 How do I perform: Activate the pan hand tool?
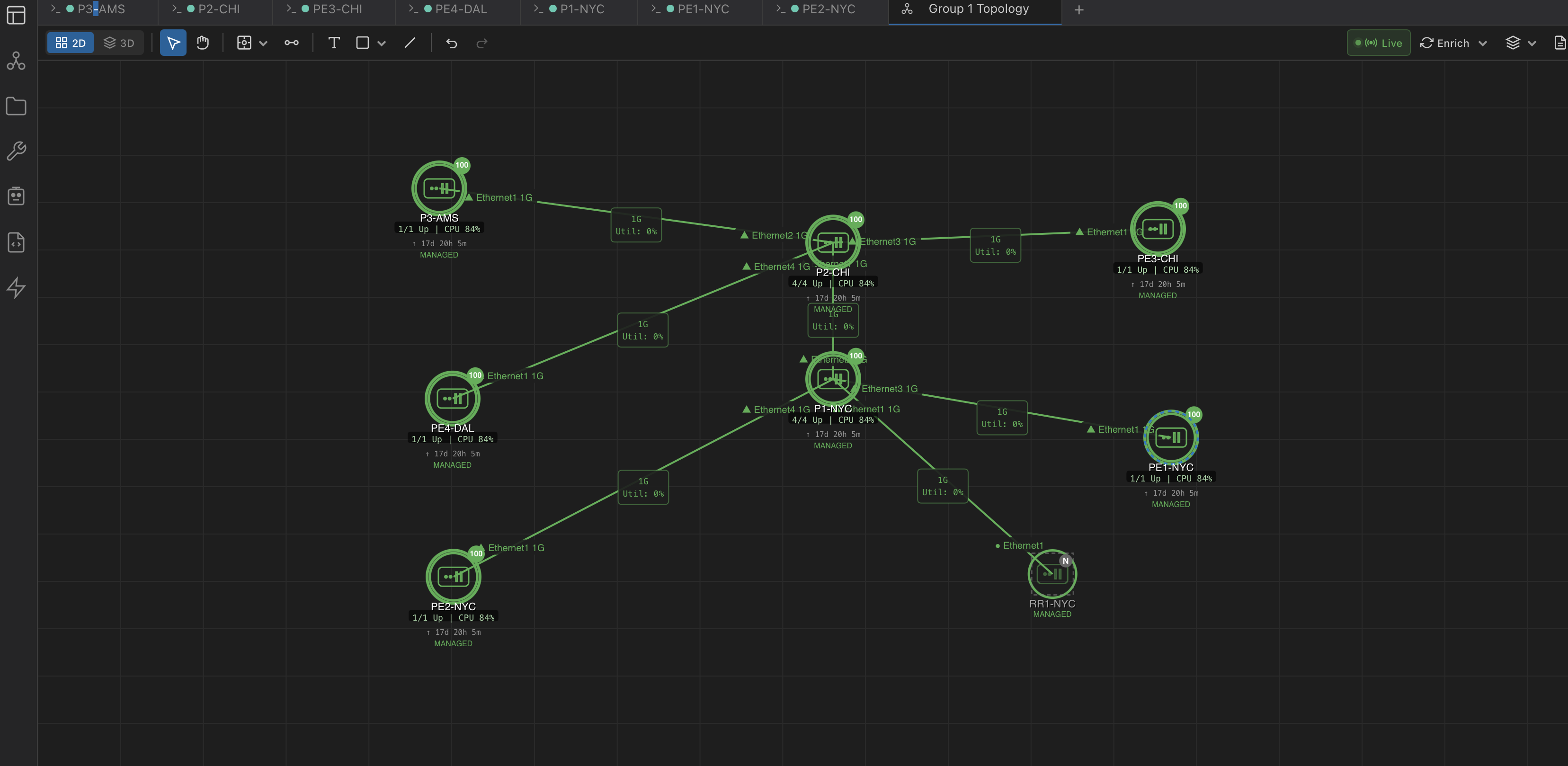203,43
